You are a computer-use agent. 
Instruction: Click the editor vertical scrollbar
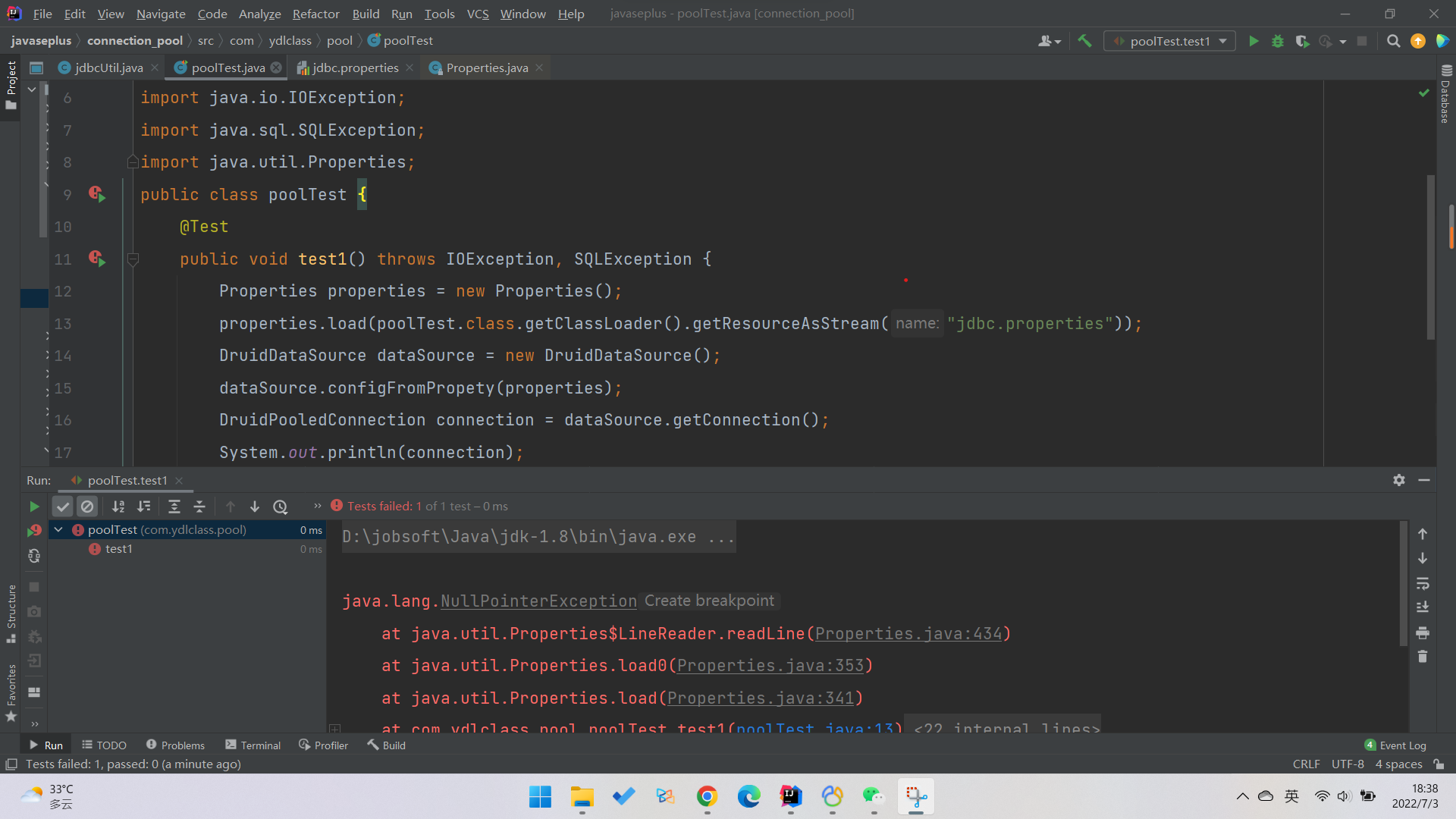pyautogui.click(x=1430, y=258)
